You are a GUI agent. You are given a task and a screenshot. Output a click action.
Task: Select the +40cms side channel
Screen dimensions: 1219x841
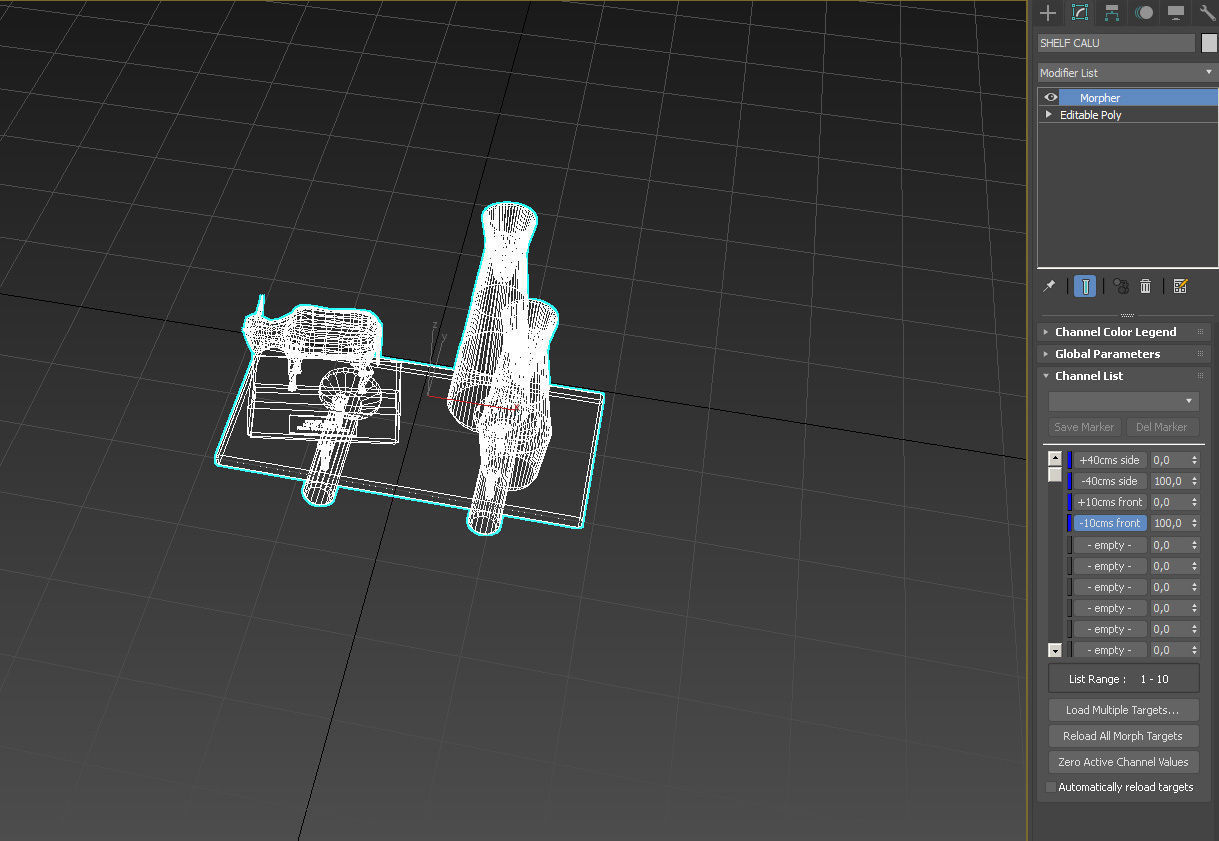(1109, 460)
